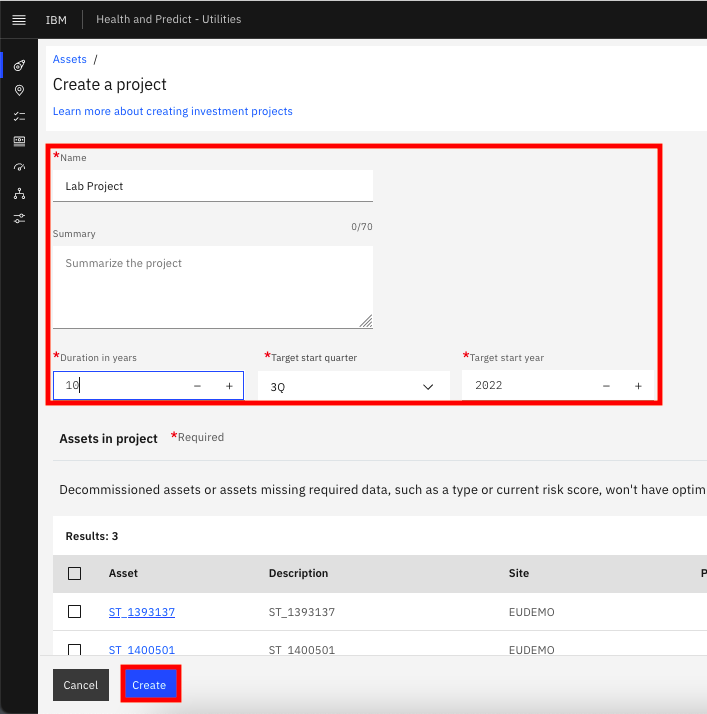Viewport: 707px width, 714px height.
Task: Go to Assets breadcrumb
Action: coord(70,59)
